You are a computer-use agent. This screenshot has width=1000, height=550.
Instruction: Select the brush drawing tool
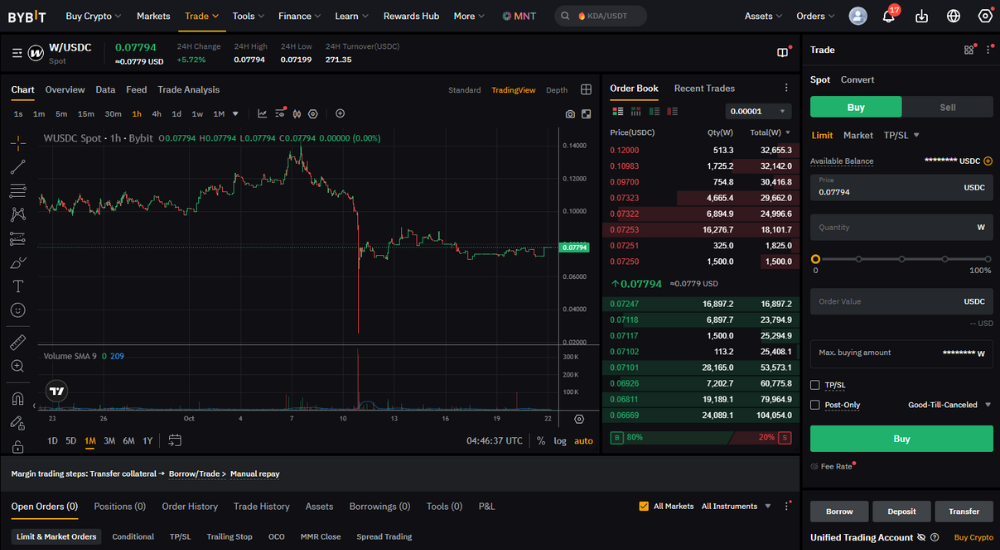pos(18,262)
